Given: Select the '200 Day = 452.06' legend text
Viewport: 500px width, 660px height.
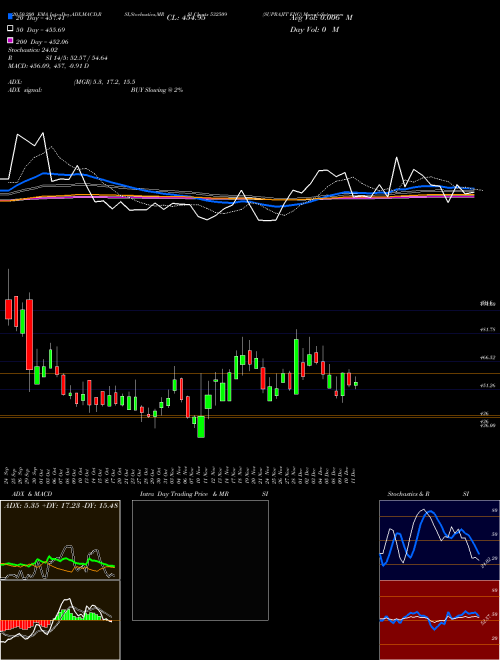Looking at the screenshot, I should coord(42,42).
